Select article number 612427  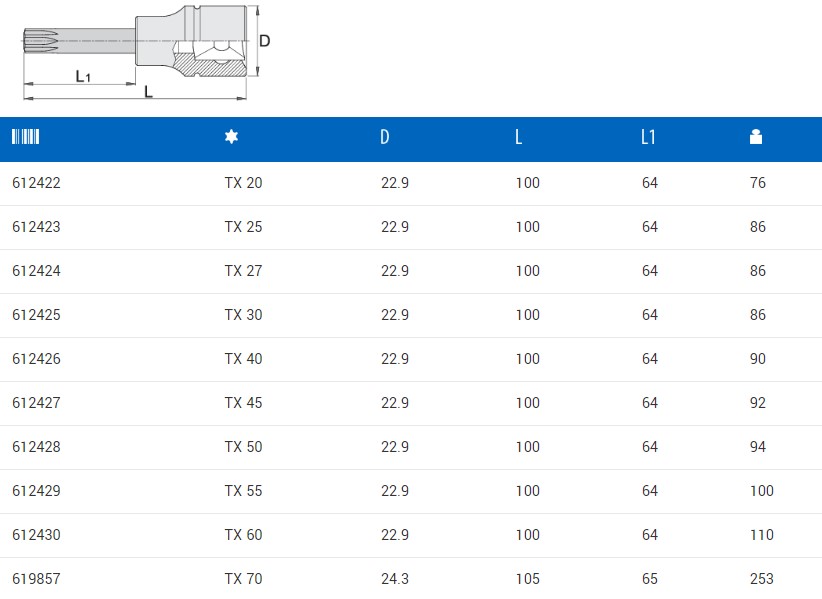click(x=36, y=403)
